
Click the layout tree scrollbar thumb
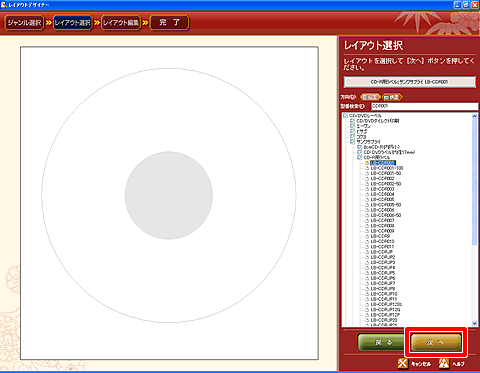[x=474, y=182]
